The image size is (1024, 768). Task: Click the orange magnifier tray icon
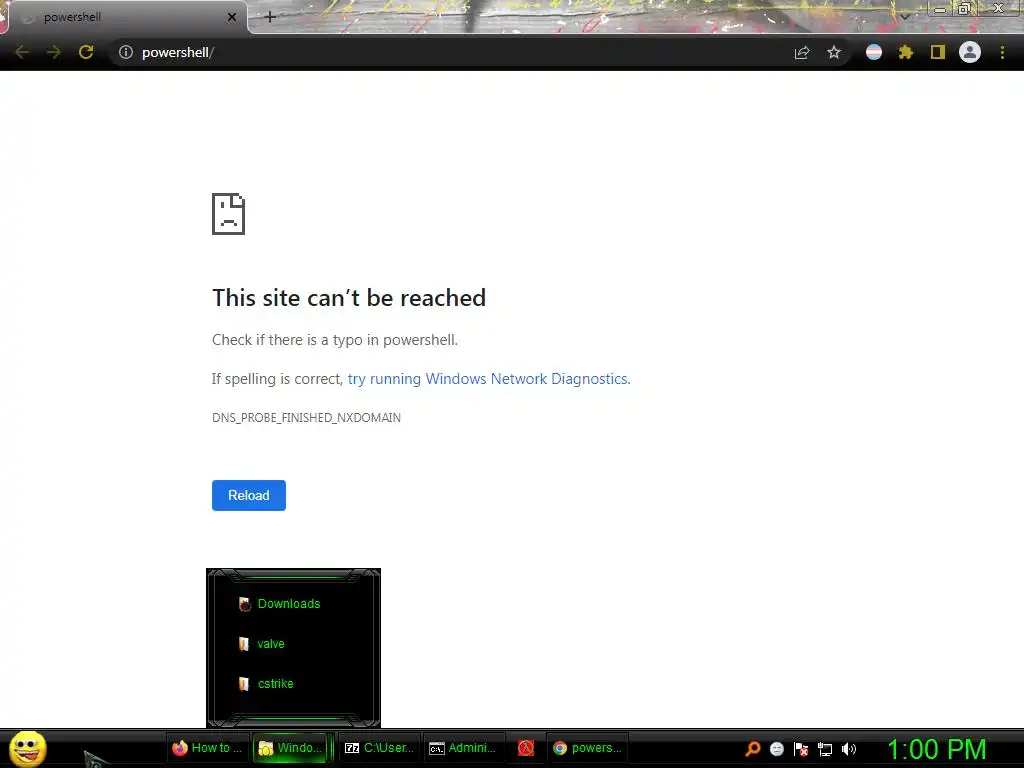point(753,749)
